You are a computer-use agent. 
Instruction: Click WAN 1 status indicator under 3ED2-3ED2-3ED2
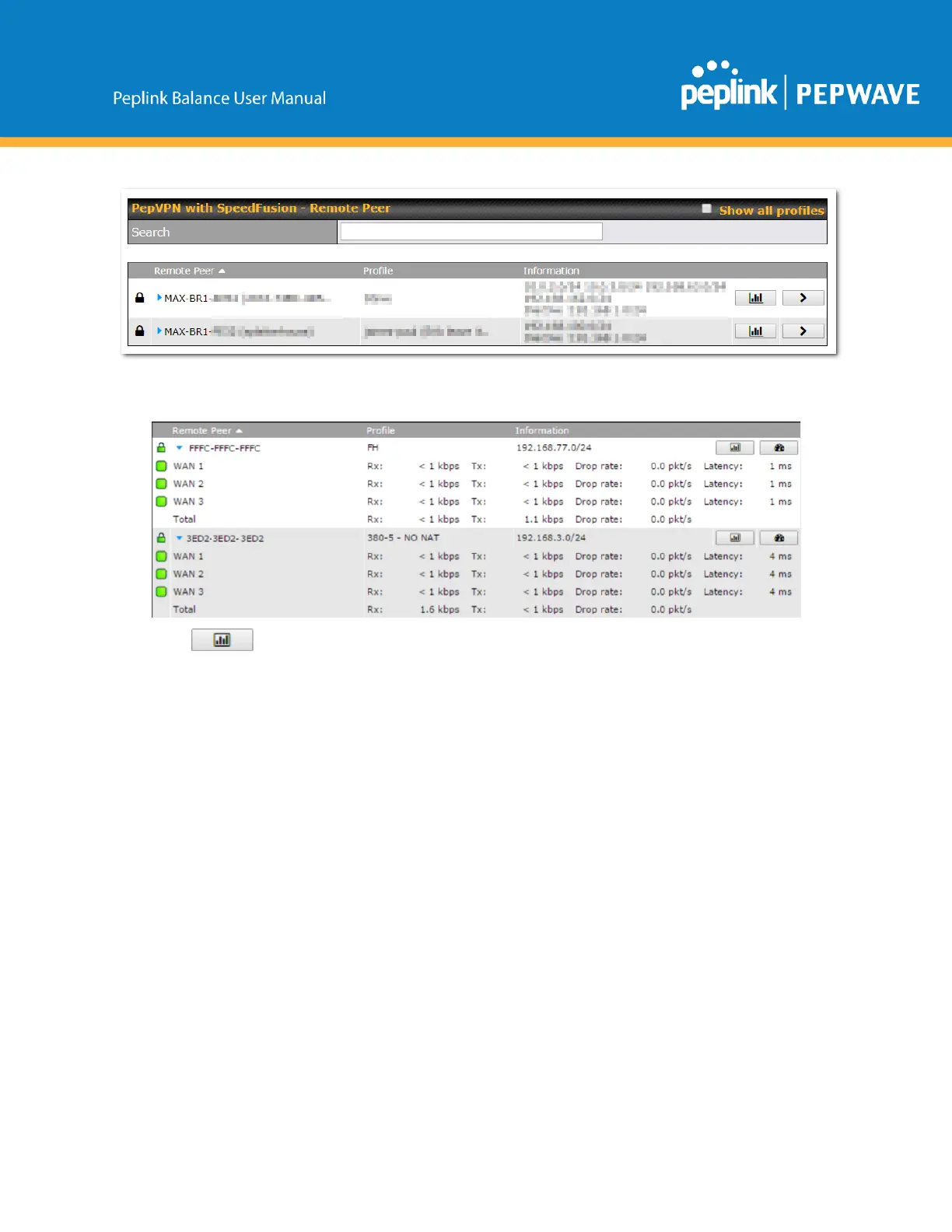(x=162, y=557)
